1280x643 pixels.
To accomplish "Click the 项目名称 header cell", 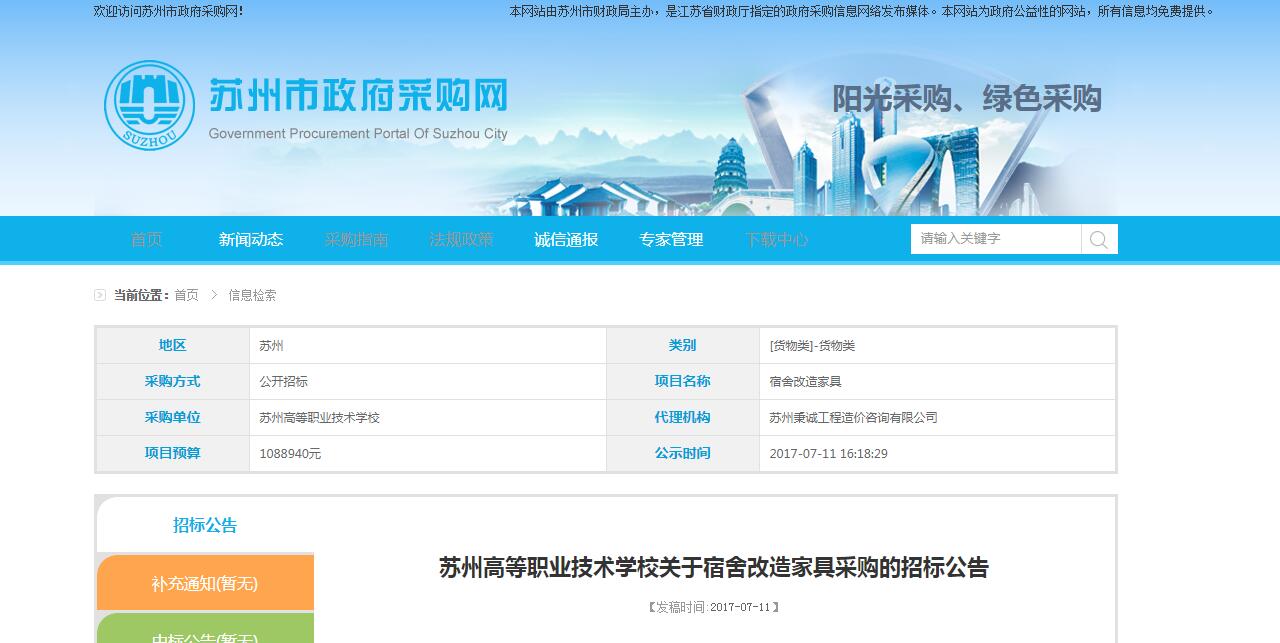I will pyautogui.click(x=682, y=381).
